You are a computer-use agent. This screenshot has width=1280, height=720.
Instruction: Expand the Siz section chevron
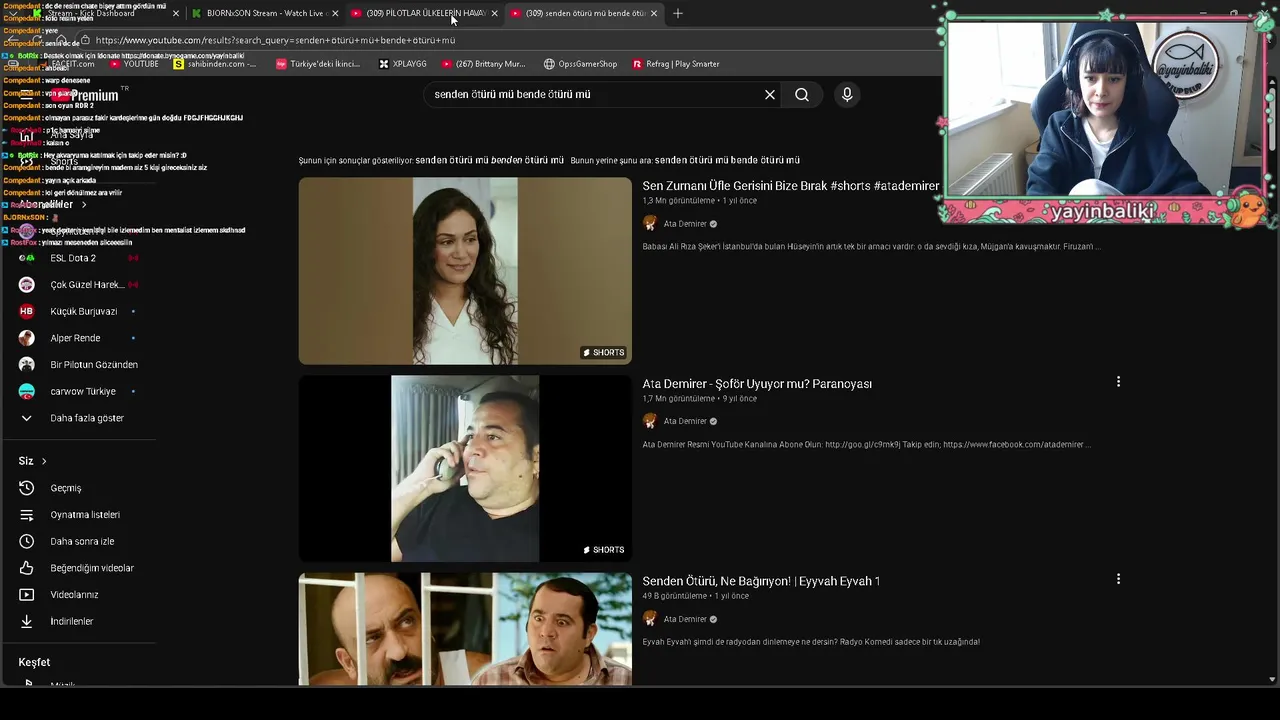click(x=44, y=461)
